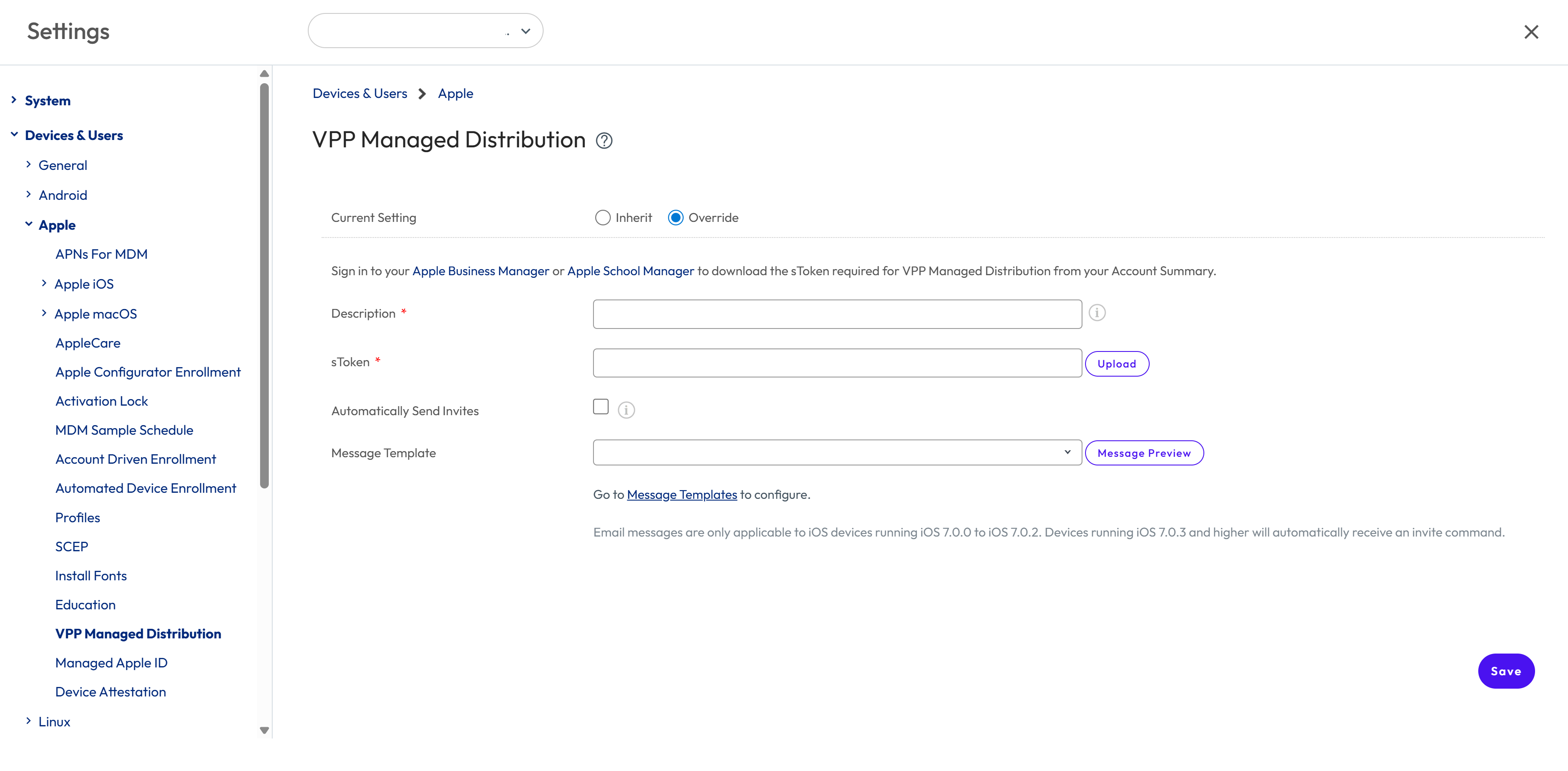Viewport: 1568px width, 771px height.
Task: Click the Android label in sidebar
Action: click(x=63, y=195)
